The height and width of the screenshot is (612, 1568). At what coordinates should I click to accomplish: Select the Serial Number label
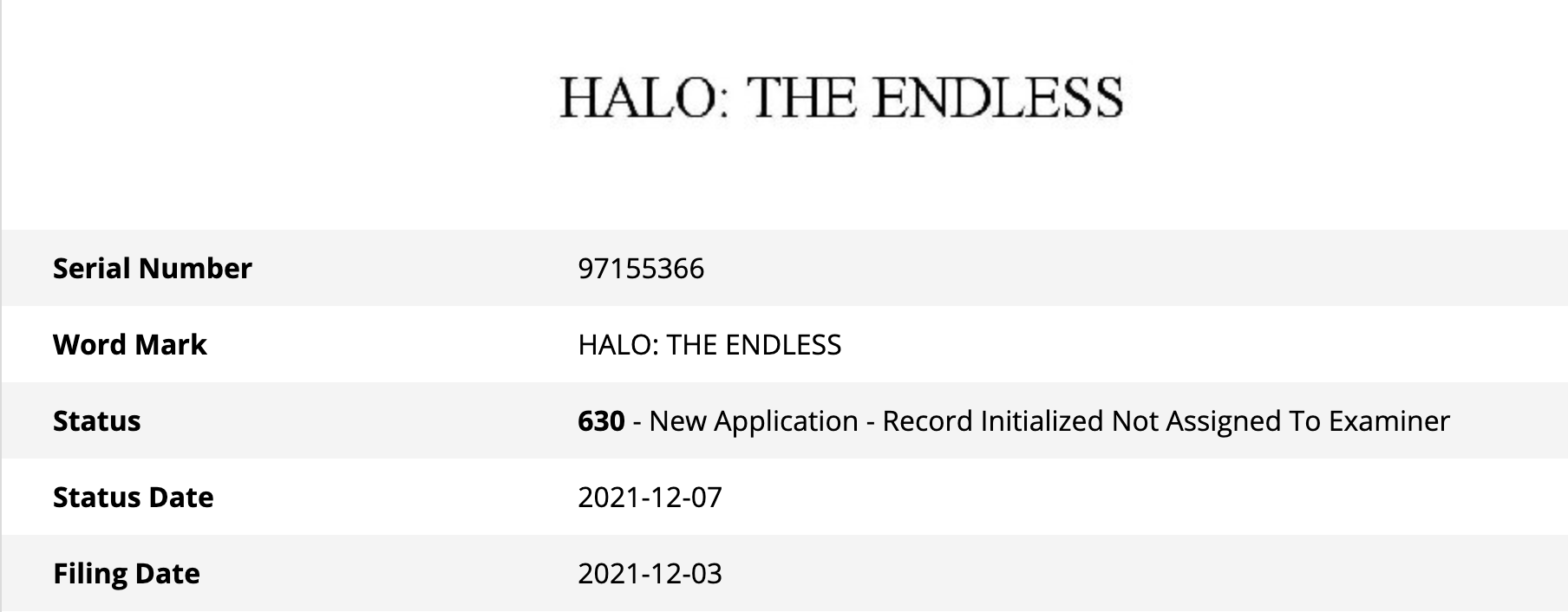[x=152, y=269]
